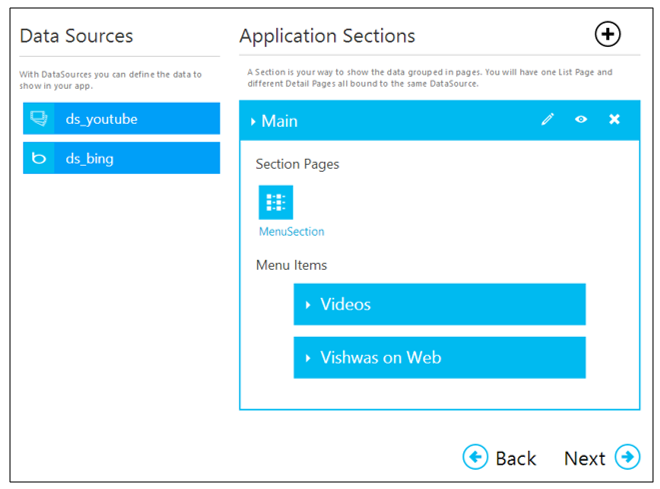The height and width of the screenshot is (489, 660).
Task: Edit the Main section with pencil icon
Action: [547, 120]
